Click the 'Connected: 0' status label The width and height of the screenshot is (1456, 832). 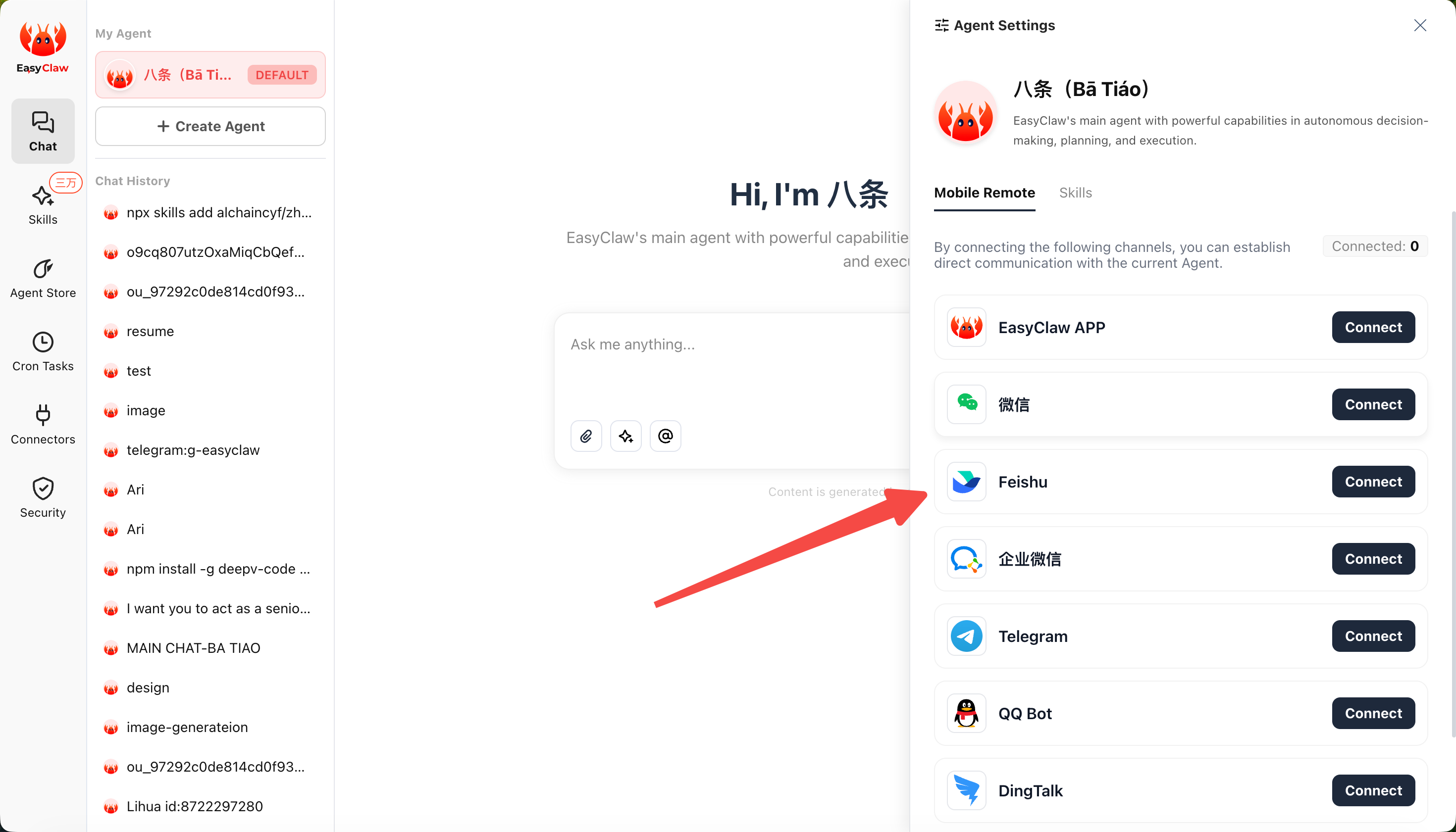pyautogui.click(x=1375, y=246)
